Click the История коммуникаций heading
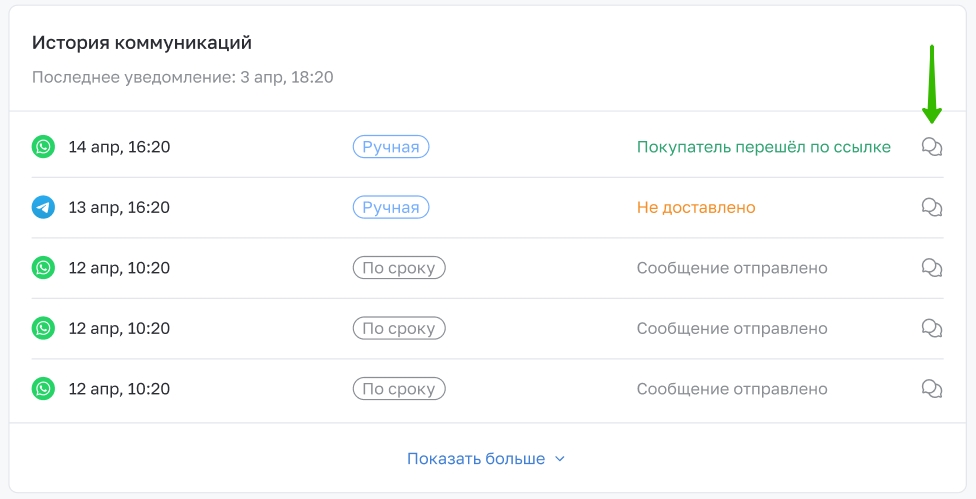Screen dimensions: 976x499 (142, 43)
